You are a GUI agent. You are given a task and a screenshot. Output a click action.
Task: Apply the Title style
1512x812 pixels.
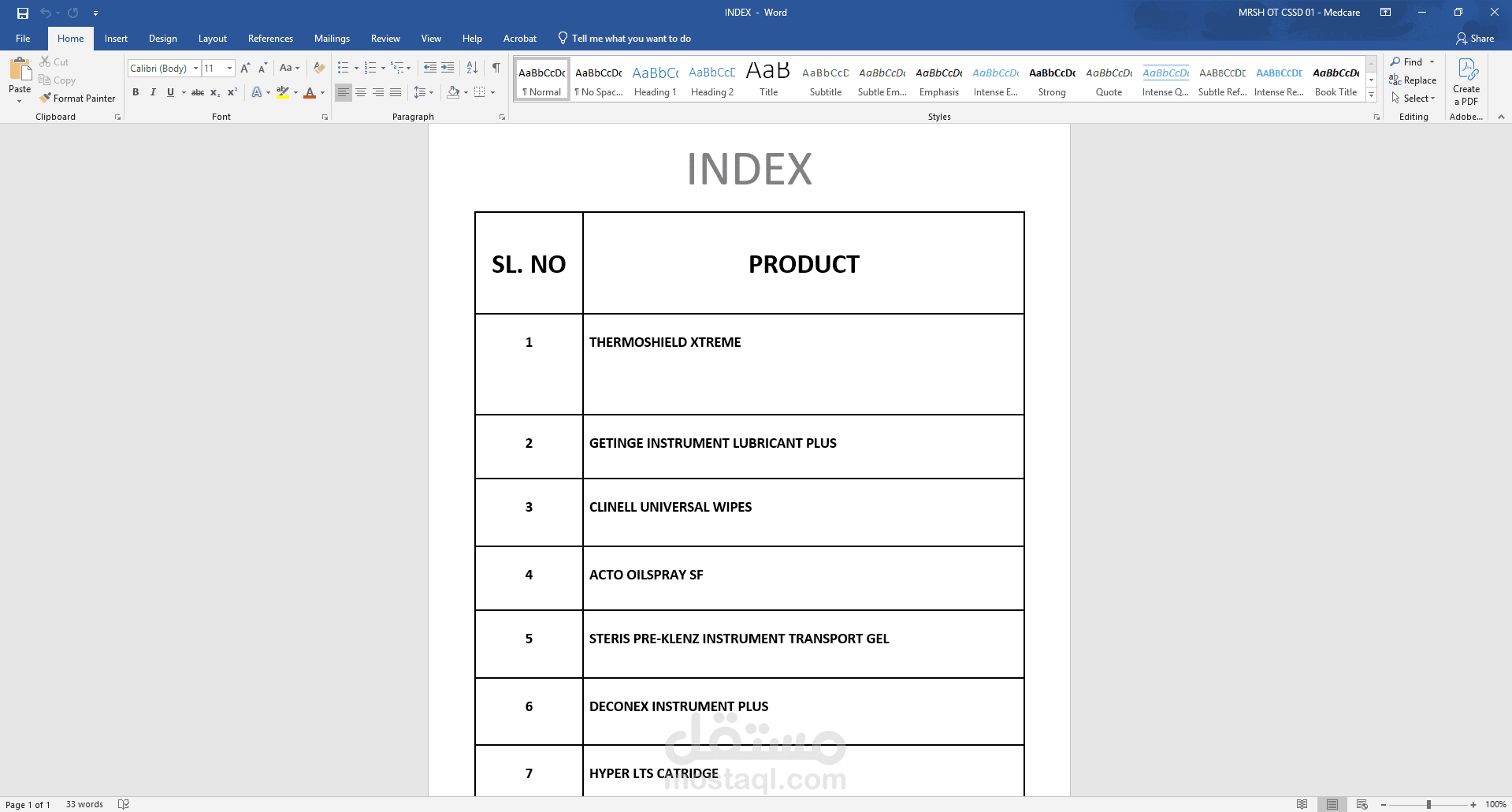coord(769,80)
